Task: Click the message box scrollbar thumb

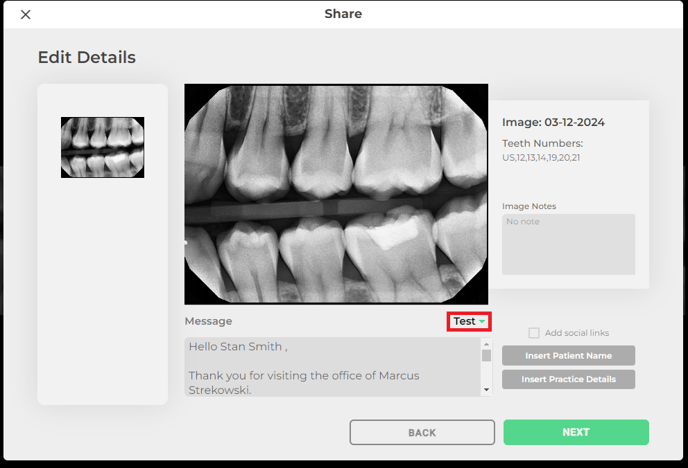Action: [x=486, y=355]
